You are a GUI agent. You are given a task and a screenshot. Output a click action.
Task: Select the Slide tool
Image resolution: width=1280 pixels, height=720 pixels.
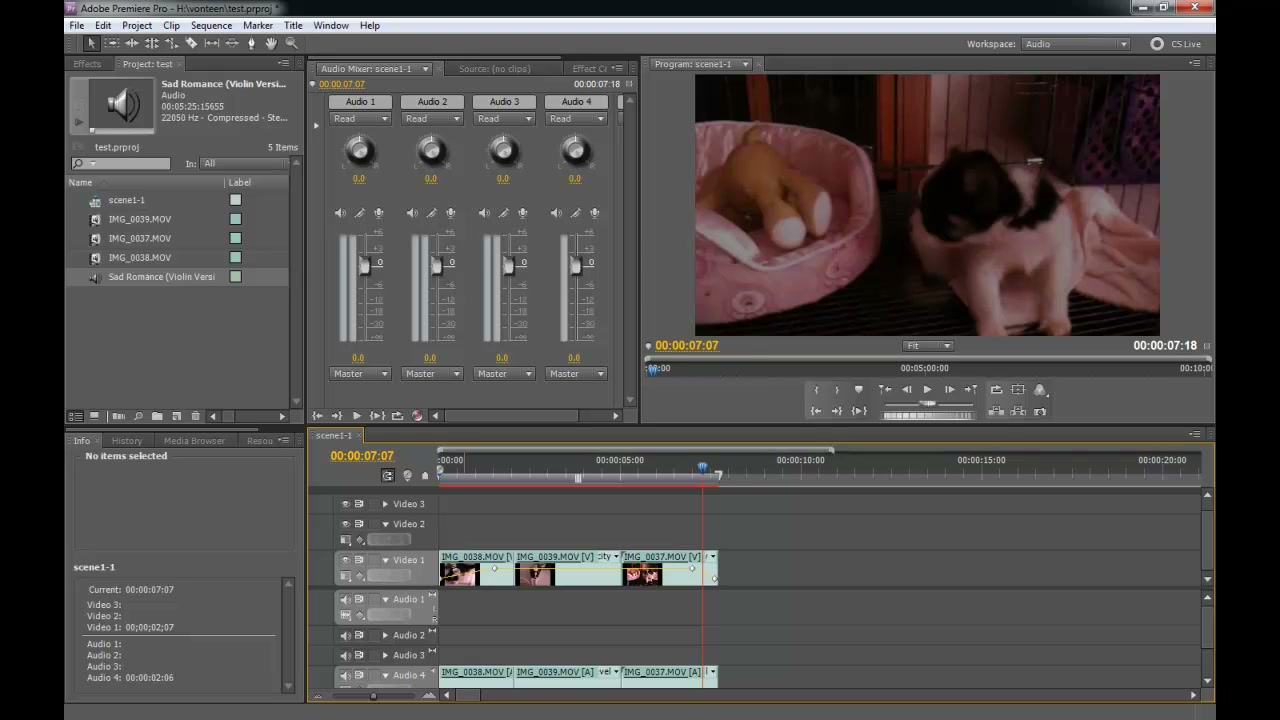click(232, 43)
